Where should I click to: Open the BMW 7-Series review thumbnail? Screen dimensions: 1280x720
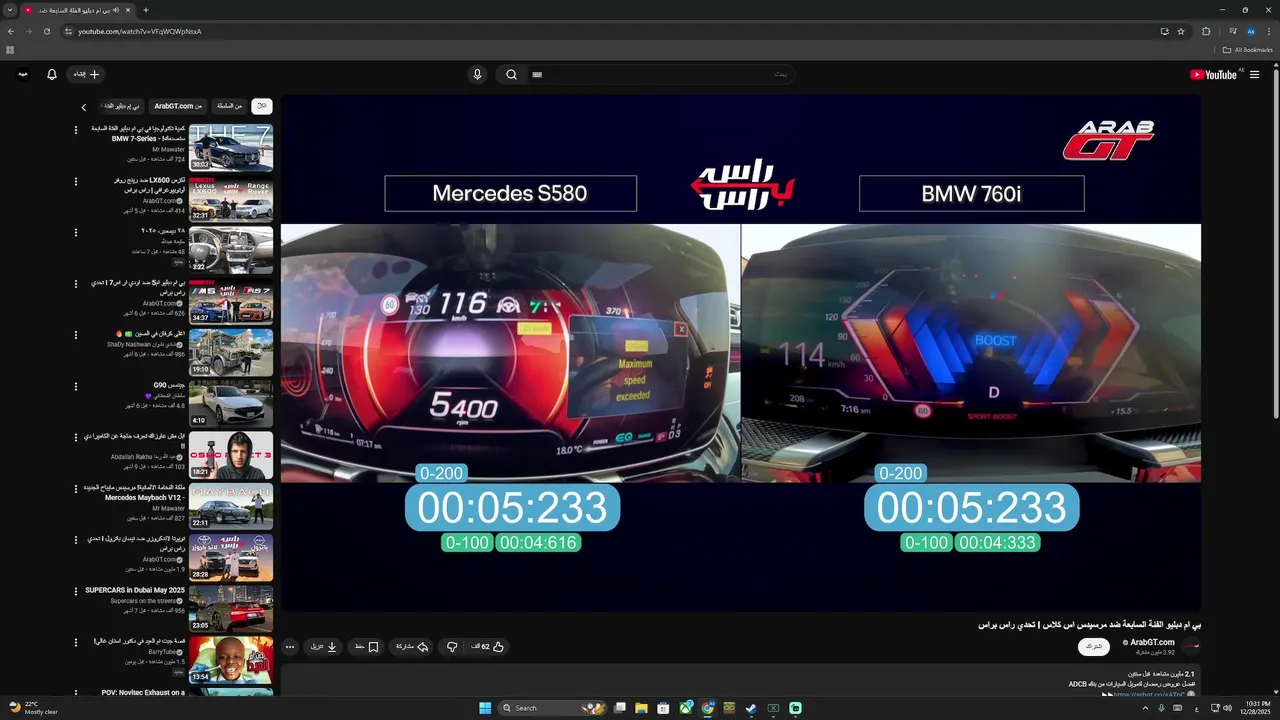coord(231,147)
